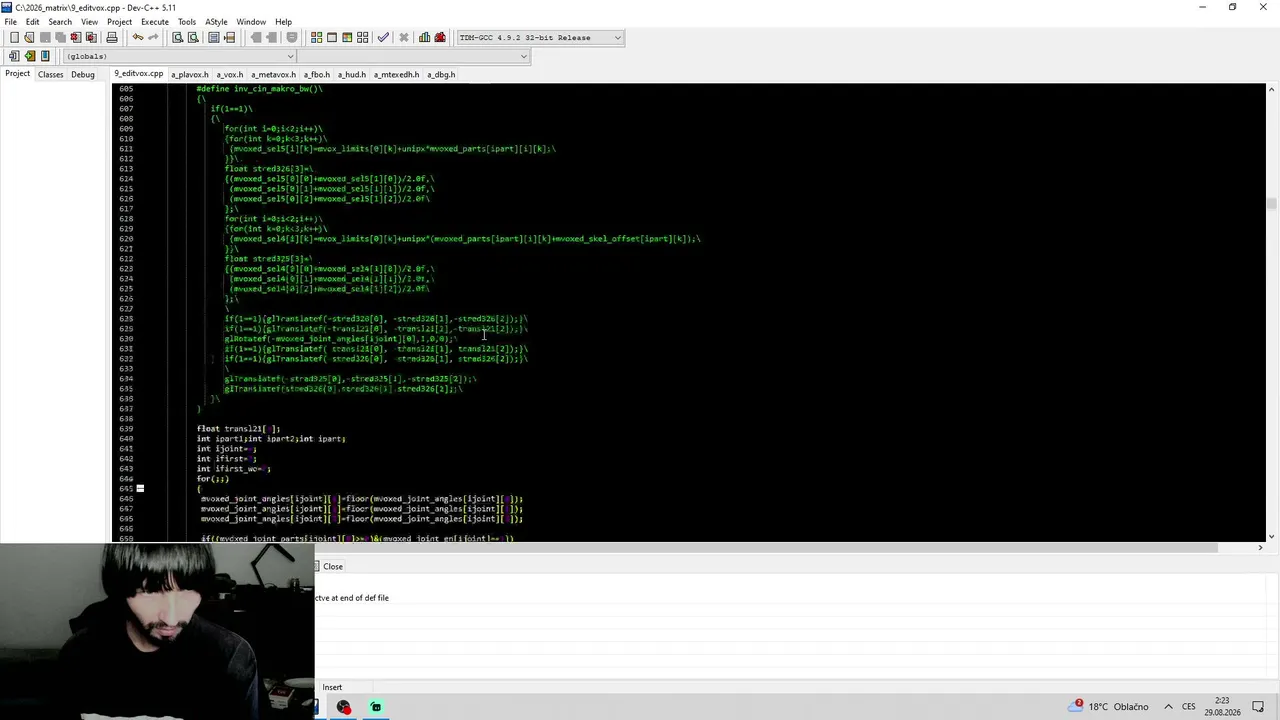
Task: Open the Tools menu
Action: click(x=187, y=22)
